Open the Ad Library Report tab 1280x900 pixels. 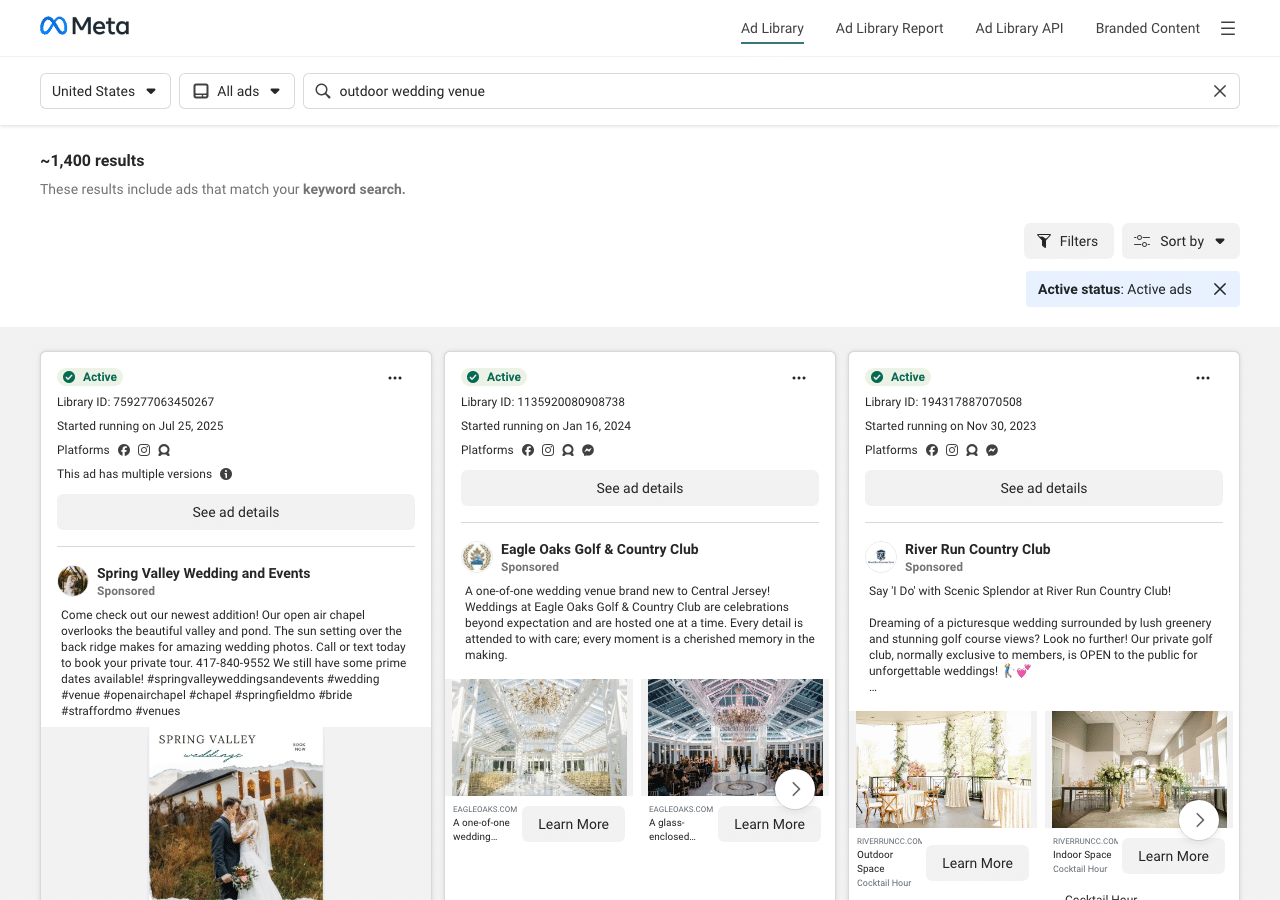pos(890,28)
